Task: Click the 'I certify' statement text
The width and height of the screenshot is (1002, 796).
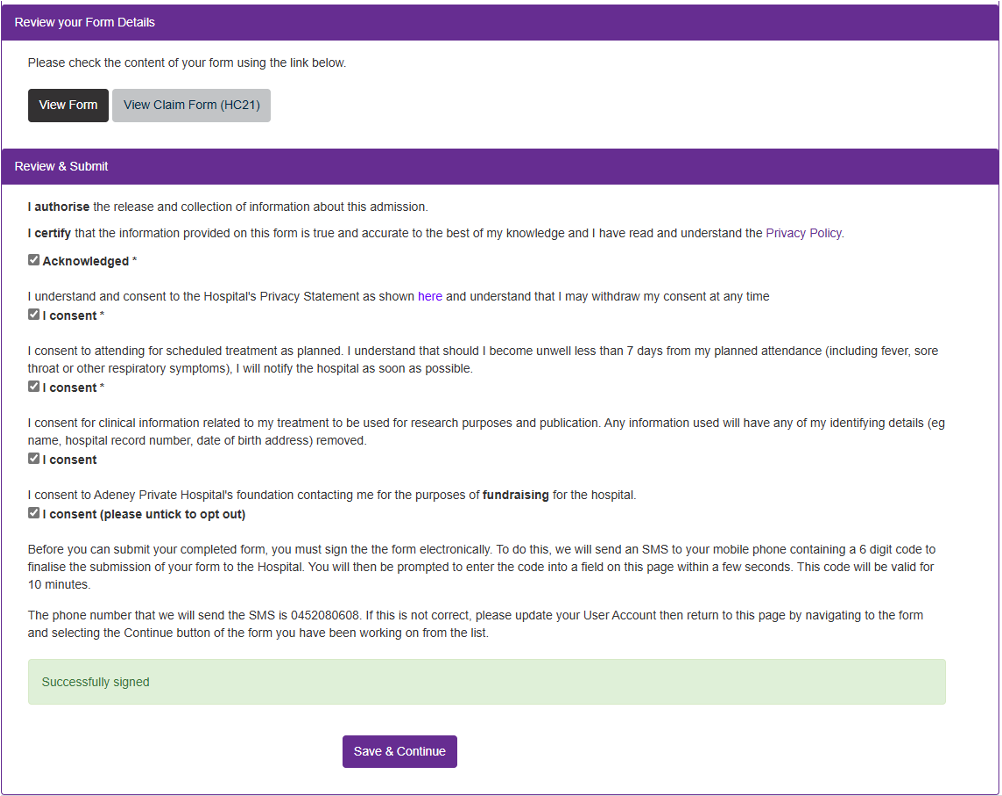Action: pyautogui.click(x=436, y=233)
